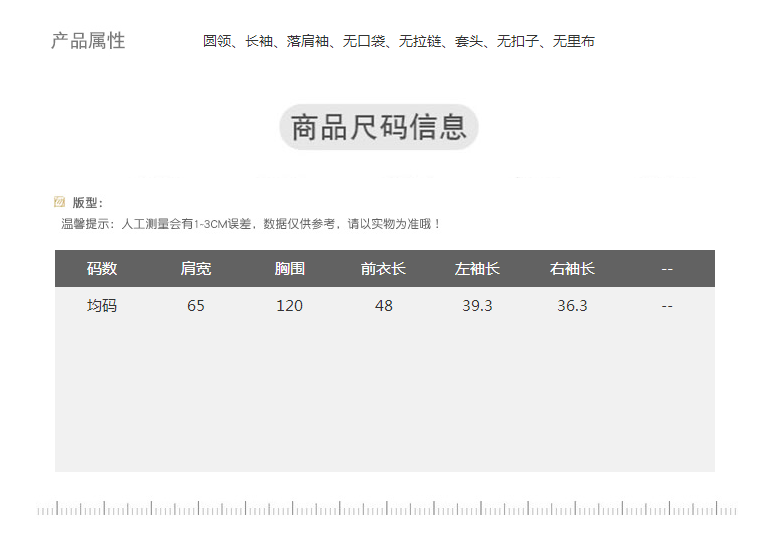Click the small icon beside 版型
This screenshot has height=556, width=779.
click(x=59, y=202)
